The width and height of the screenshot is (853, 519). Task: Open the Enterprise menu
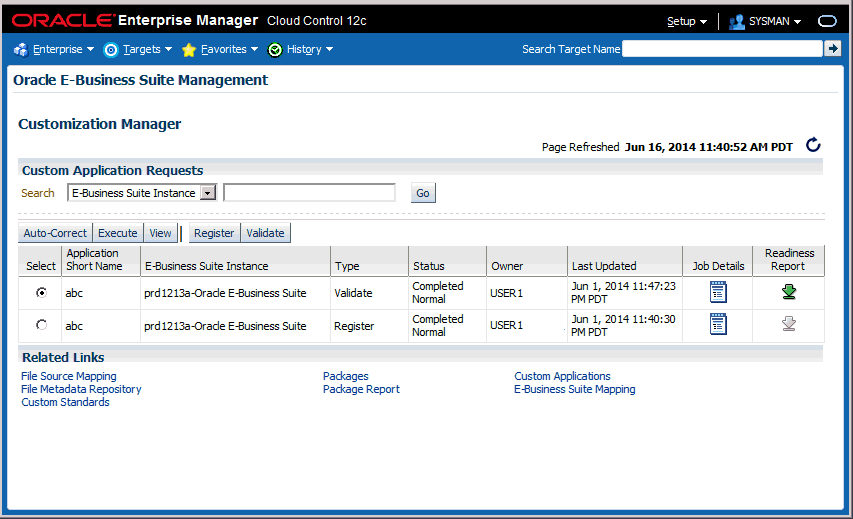pyautogui.click(x=63, y=50)
